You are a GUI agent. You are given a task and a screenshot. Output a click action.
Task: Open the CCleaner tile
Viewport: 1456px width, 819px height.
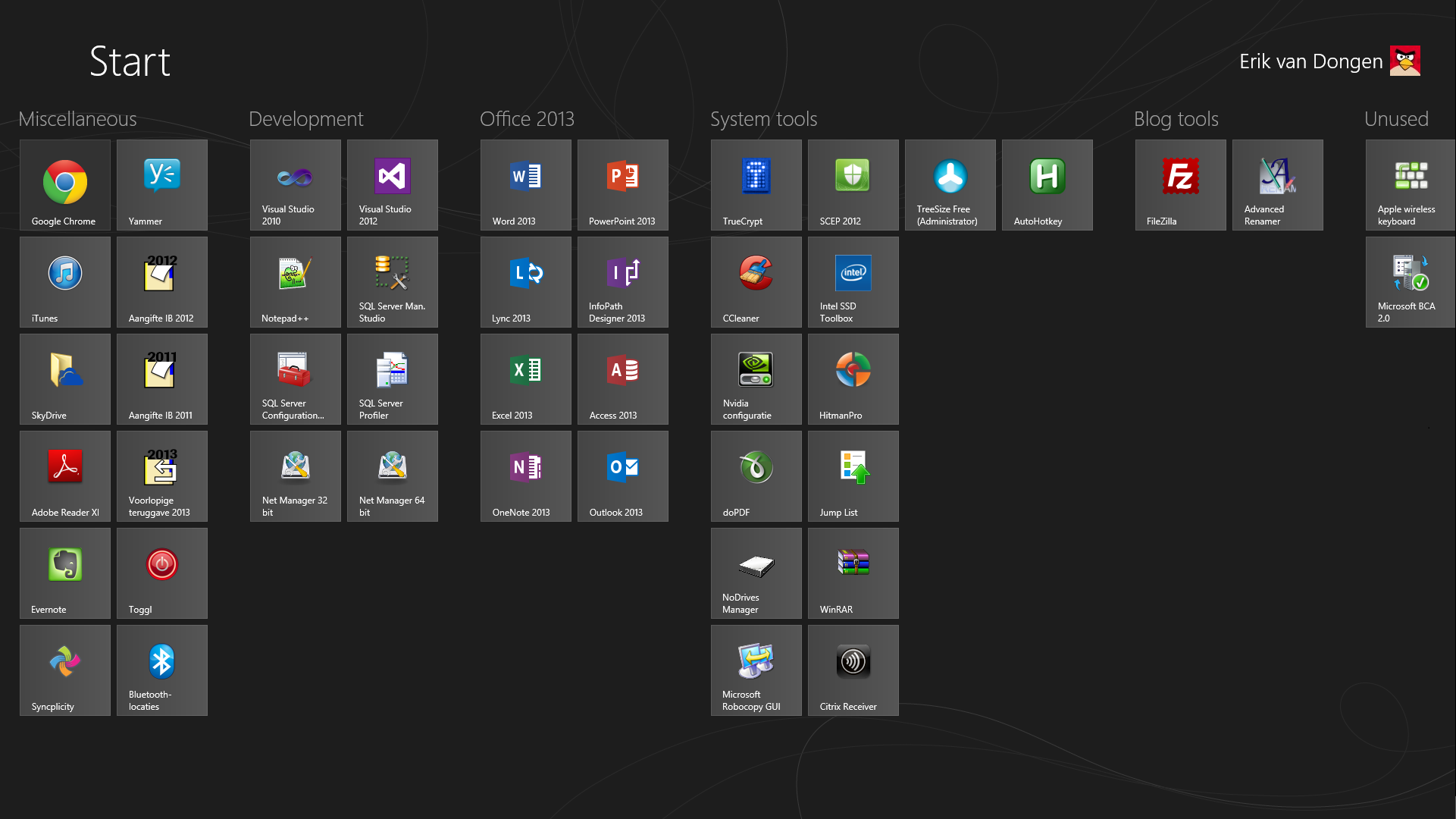coord(756,282)
